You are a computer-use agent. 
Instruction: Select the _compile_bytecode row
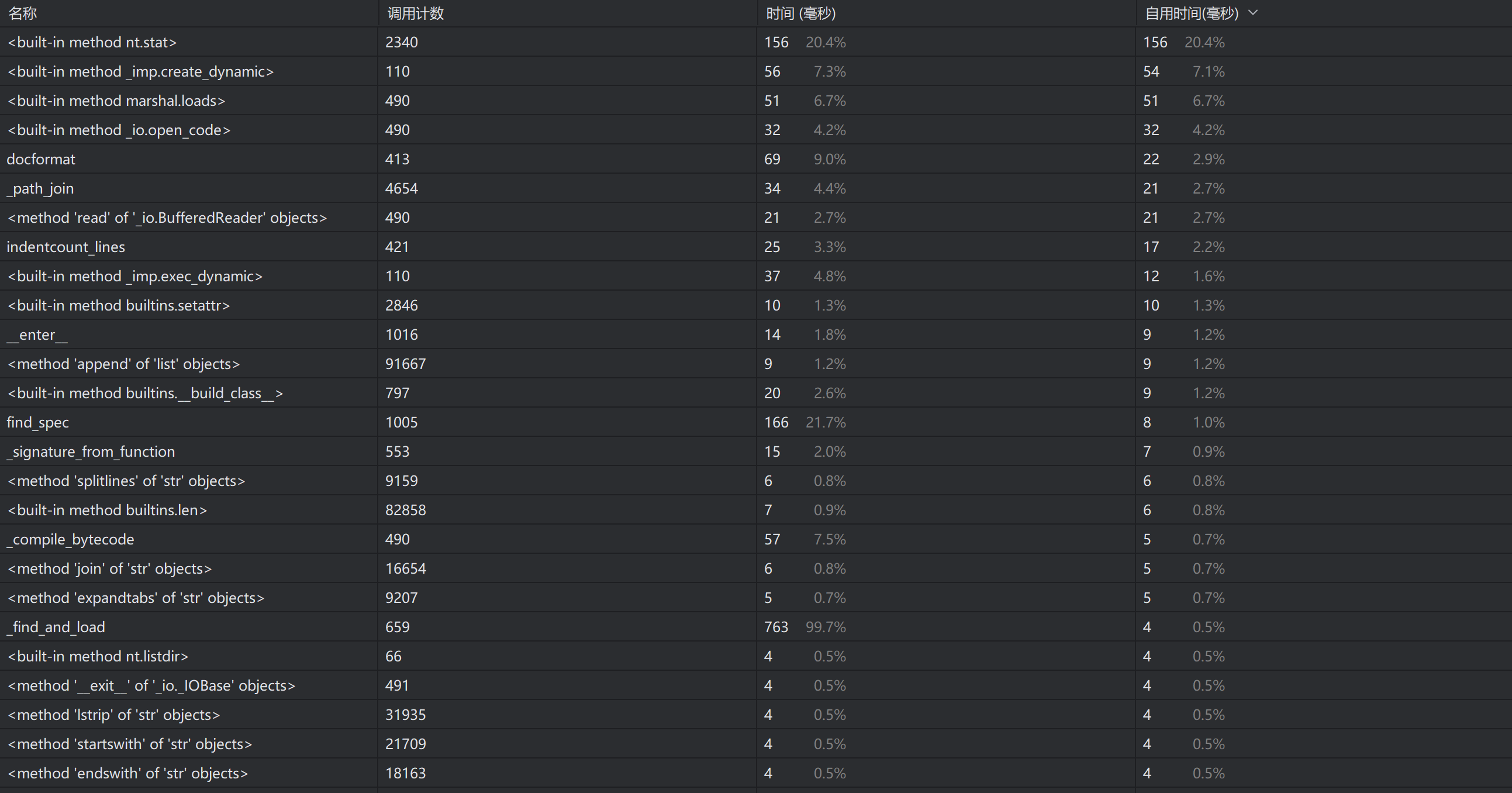click(x=70, y=539)
